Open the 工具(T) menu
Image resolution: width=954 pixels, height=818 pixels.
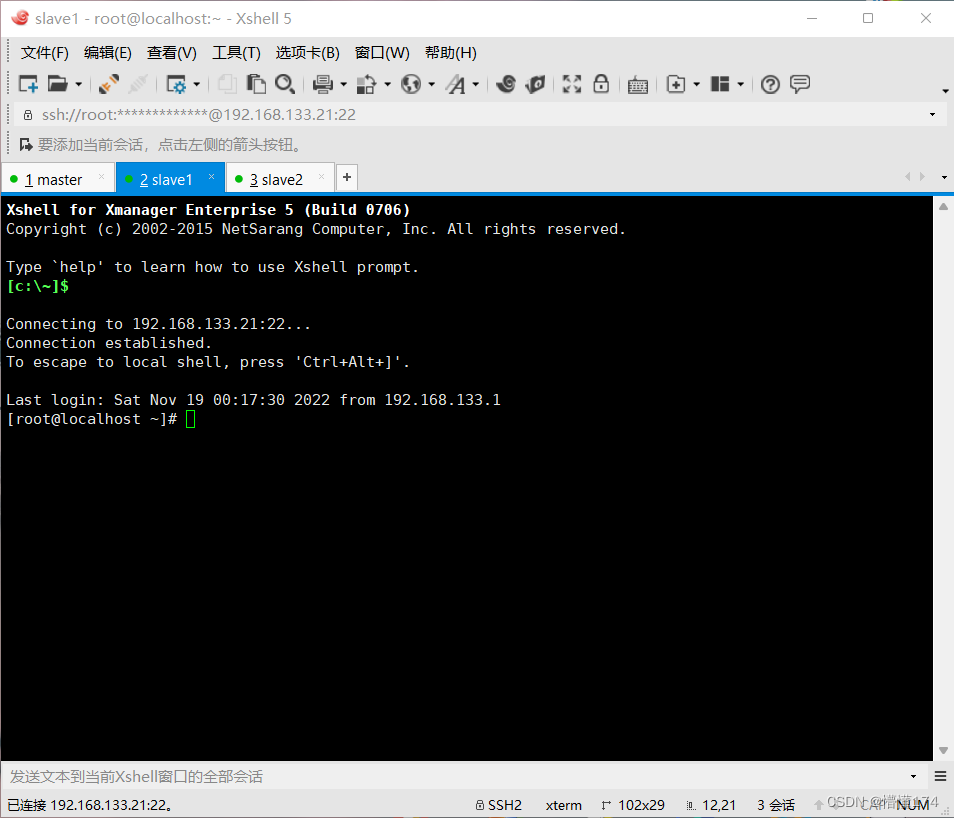(236, 53)
